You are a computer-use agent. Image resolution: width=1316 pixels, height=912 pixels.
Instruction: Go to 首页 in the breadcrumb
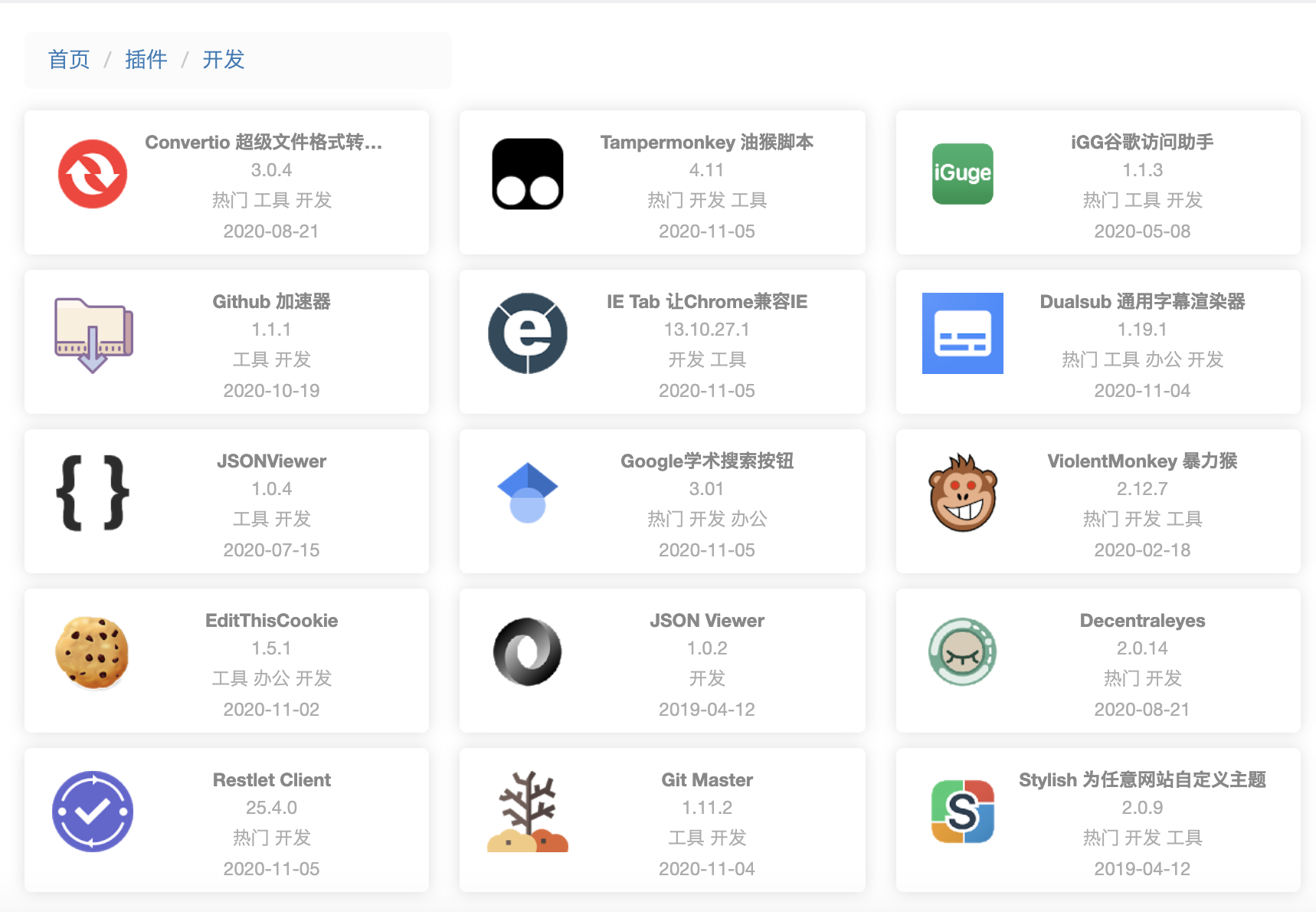69,60
